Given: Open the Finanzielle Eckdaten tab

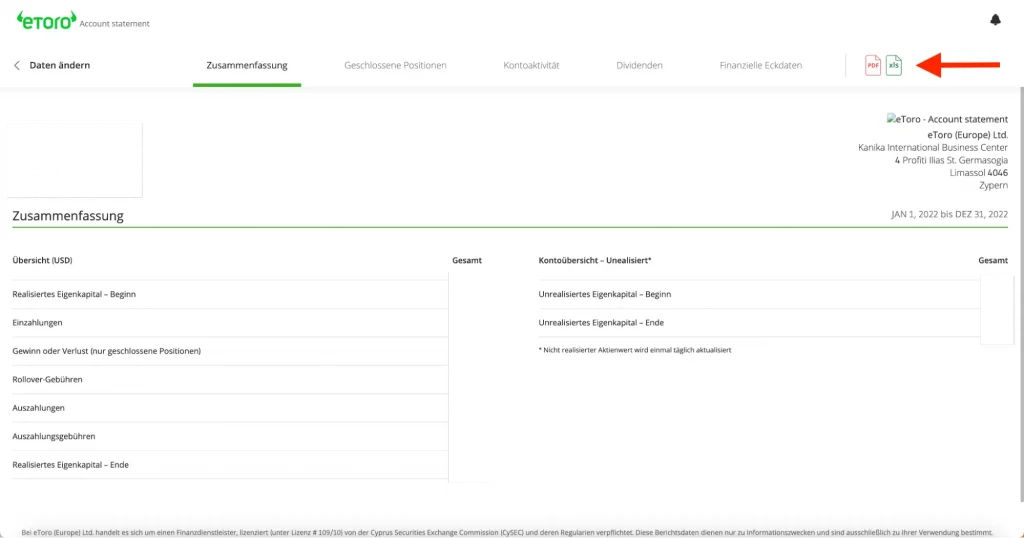Looking at the screenshot, I should pos(760,66).
